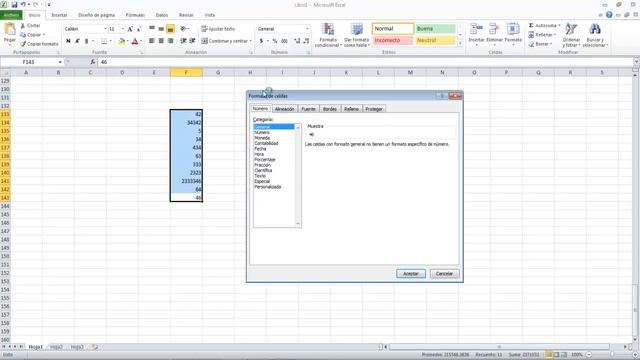Image resolution: width=640 pixels, height=360 pixels.
Task: Click the Insertar cells icon
Action: pyautogui.click(x=476, y=29)
